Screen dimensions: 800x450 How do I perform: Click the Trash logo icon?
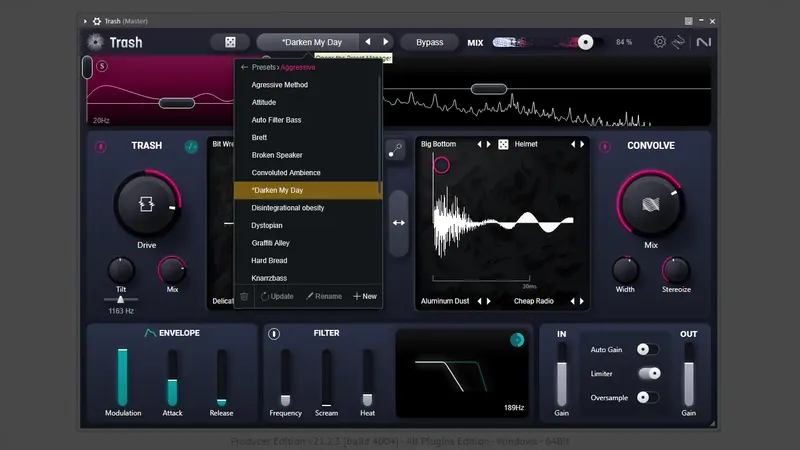pyautogui.click(x=95, y=42)
